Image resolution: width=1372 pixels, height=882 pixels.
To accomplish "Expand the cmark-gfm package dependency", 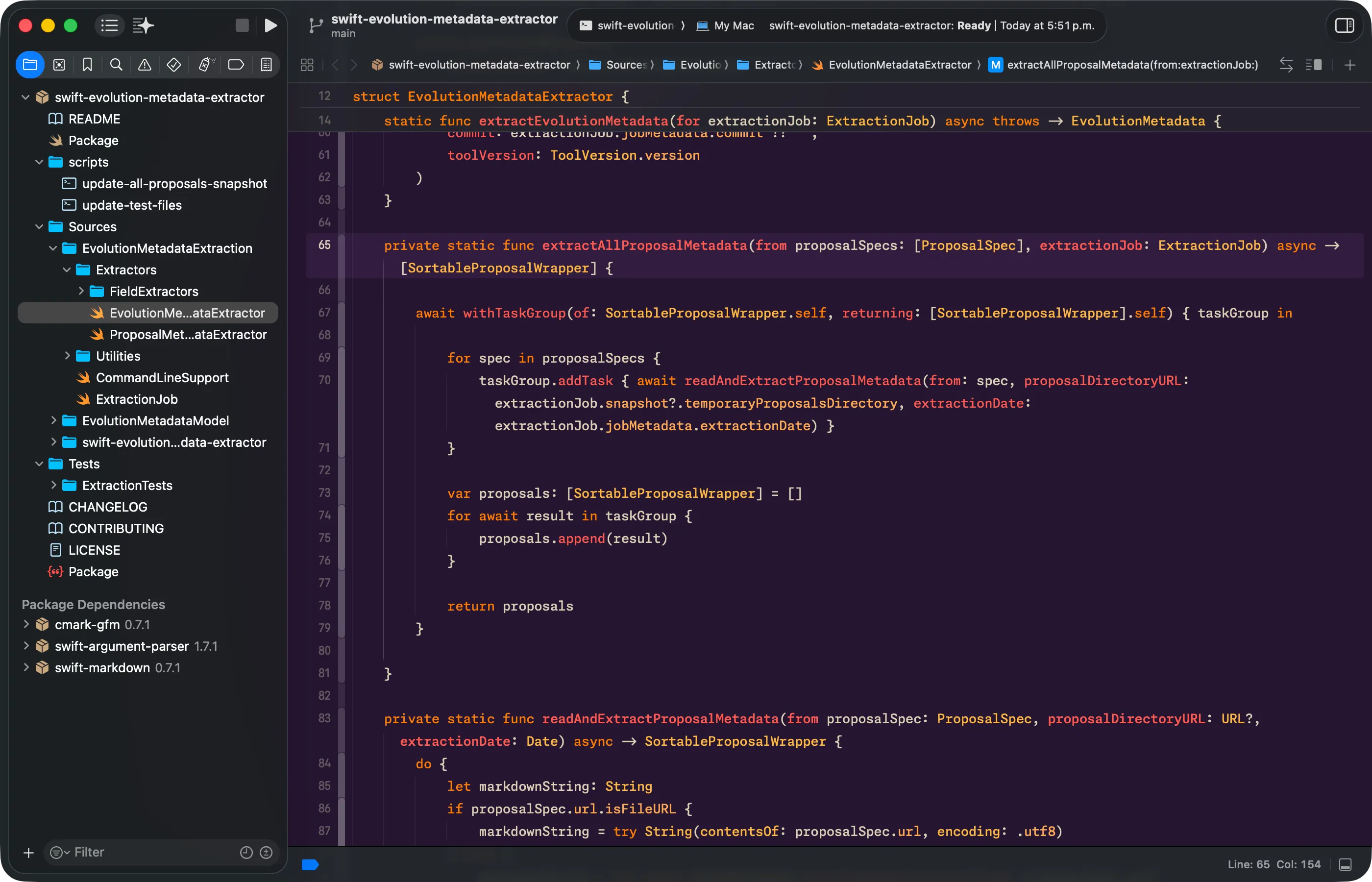I will click(26, 624).
